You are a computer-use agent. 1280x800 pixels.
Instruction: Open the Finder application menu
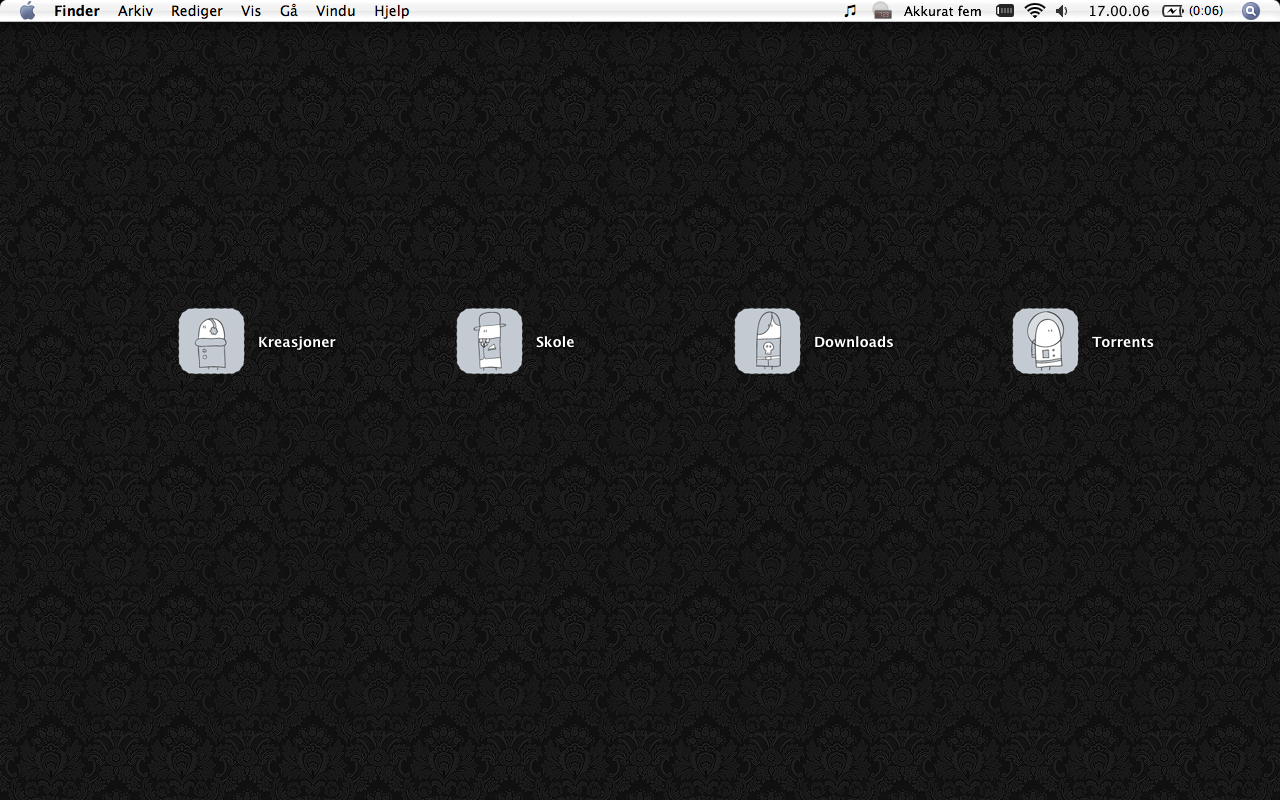coord(77,11)
